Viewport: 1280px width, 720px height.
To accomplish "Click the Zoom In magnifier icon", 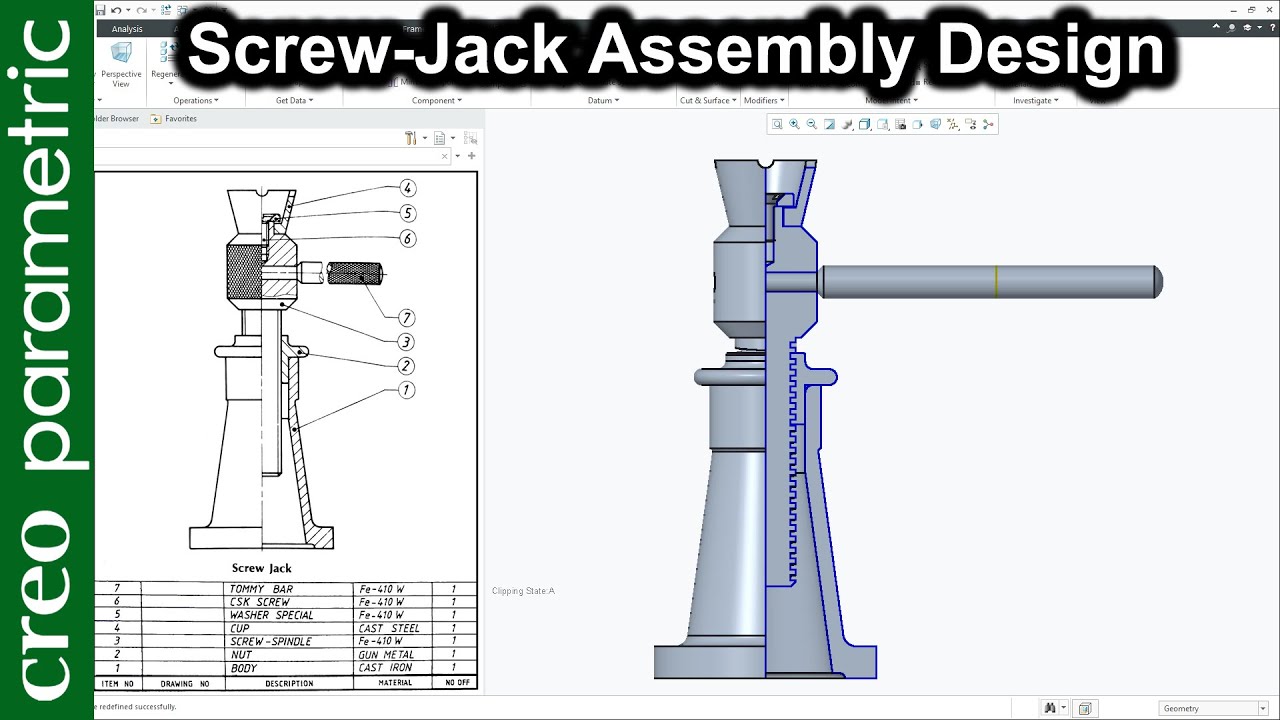I will 794,124.
